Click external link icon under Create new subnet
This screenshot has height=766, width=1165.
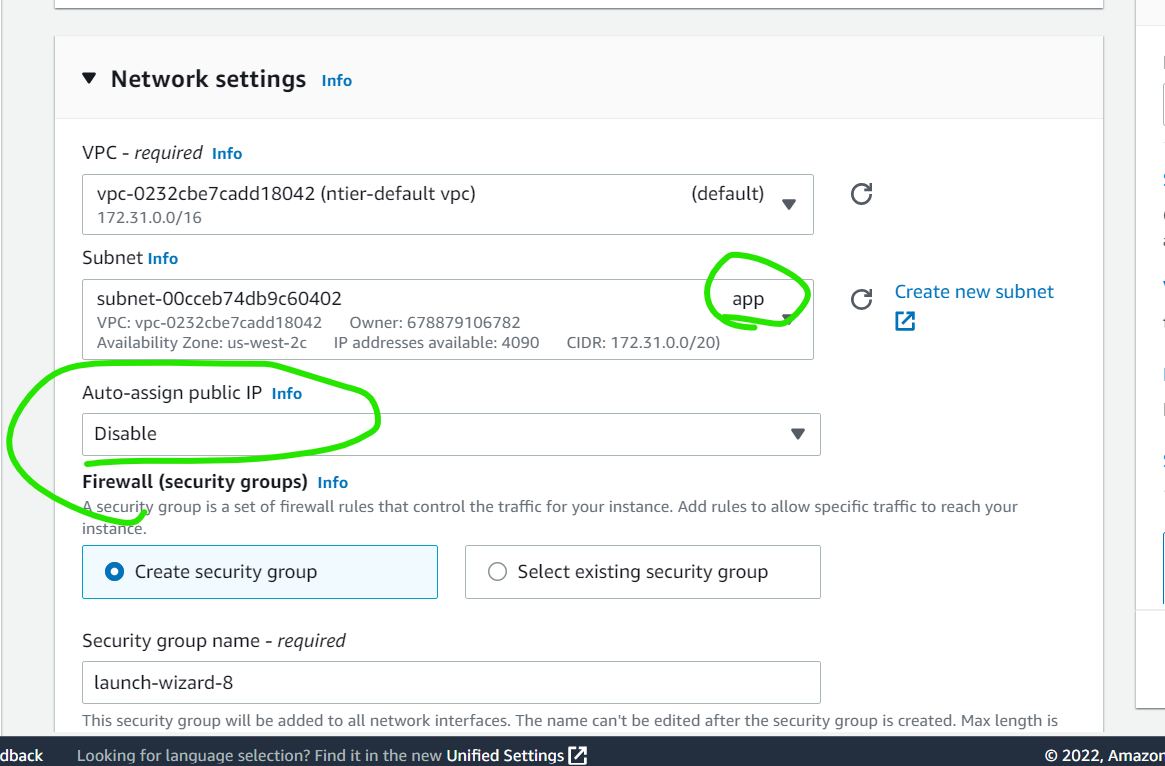pos(905,321)
